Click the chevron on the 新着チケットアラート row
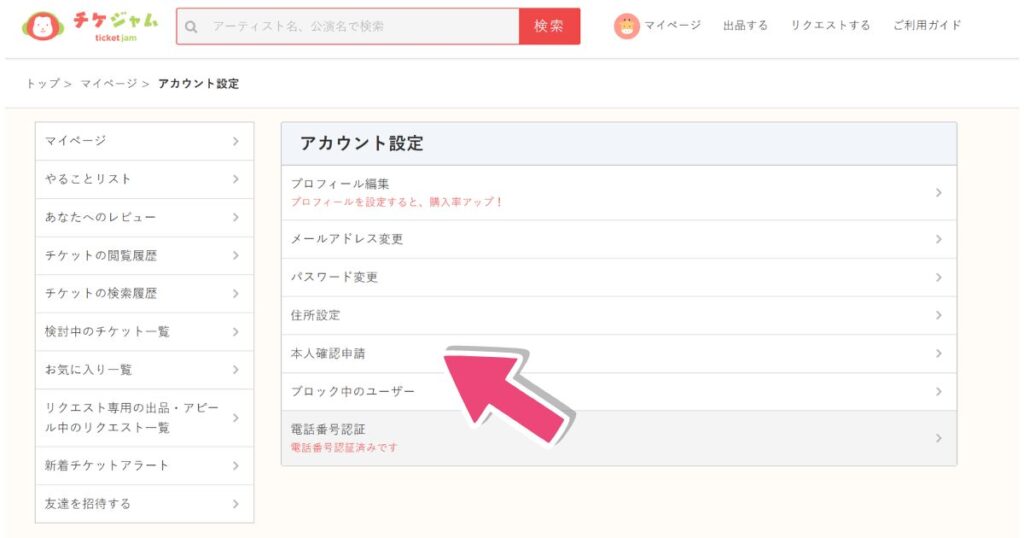 [236, 466]
